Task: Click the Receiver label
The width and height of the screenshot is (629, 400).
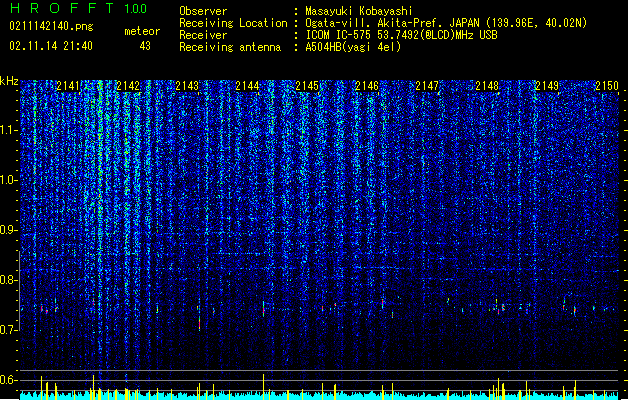Action: pos(203,35)
